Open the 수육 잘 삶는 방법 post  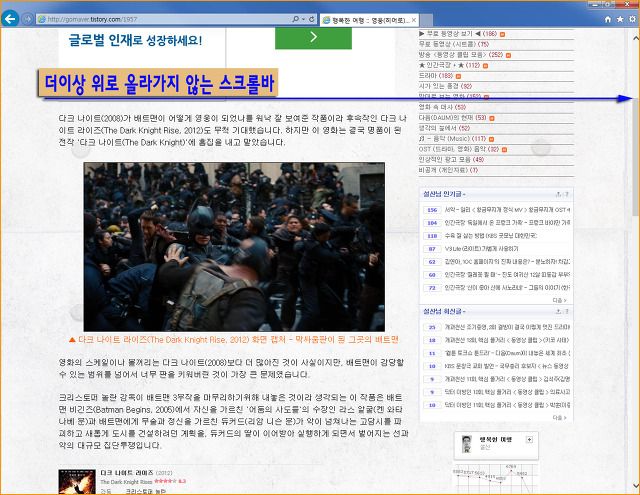click(491, 236)
